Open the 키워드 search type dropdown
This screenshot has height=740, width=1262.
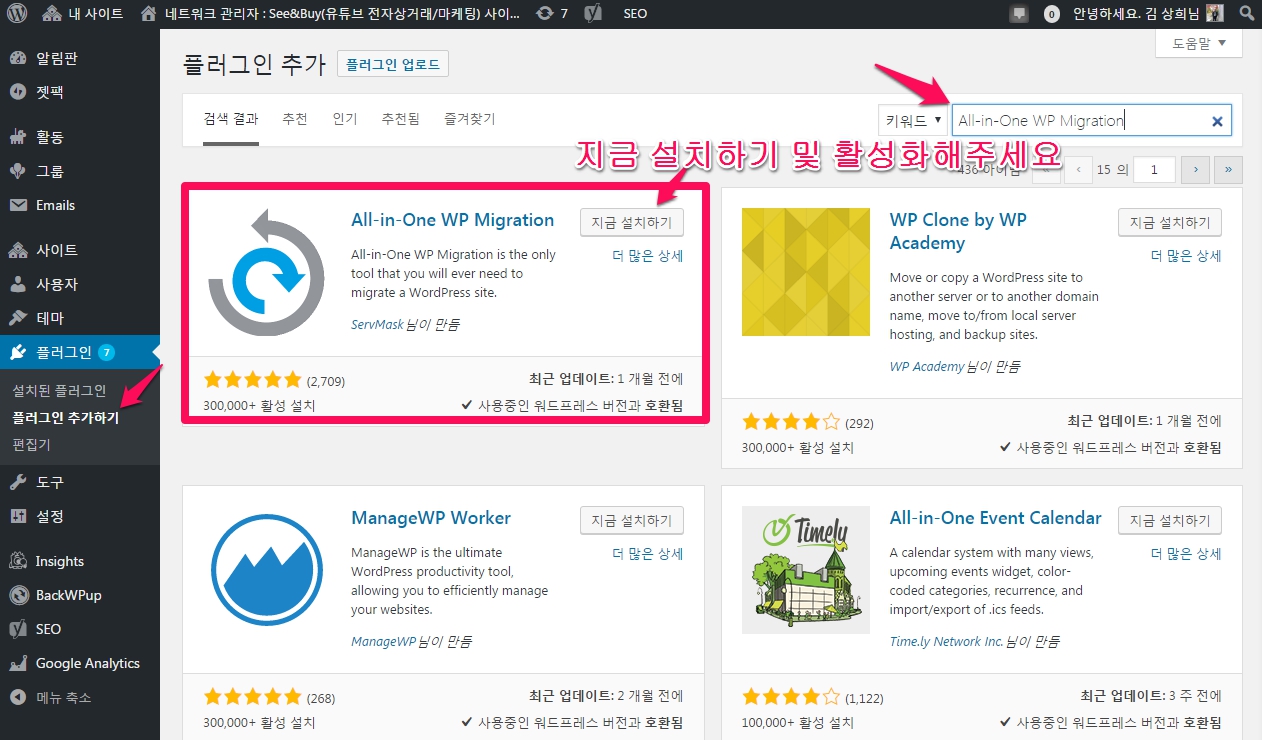pos(913,121)
